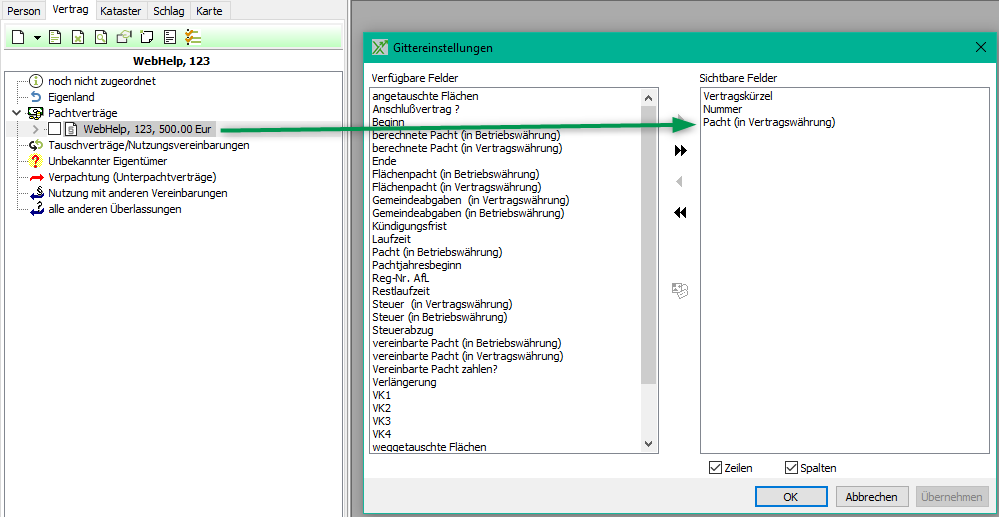This screenshot has width=999, height=517.
Task: Click the double right arrow to add all fields
Action: [x=681, y=151]
